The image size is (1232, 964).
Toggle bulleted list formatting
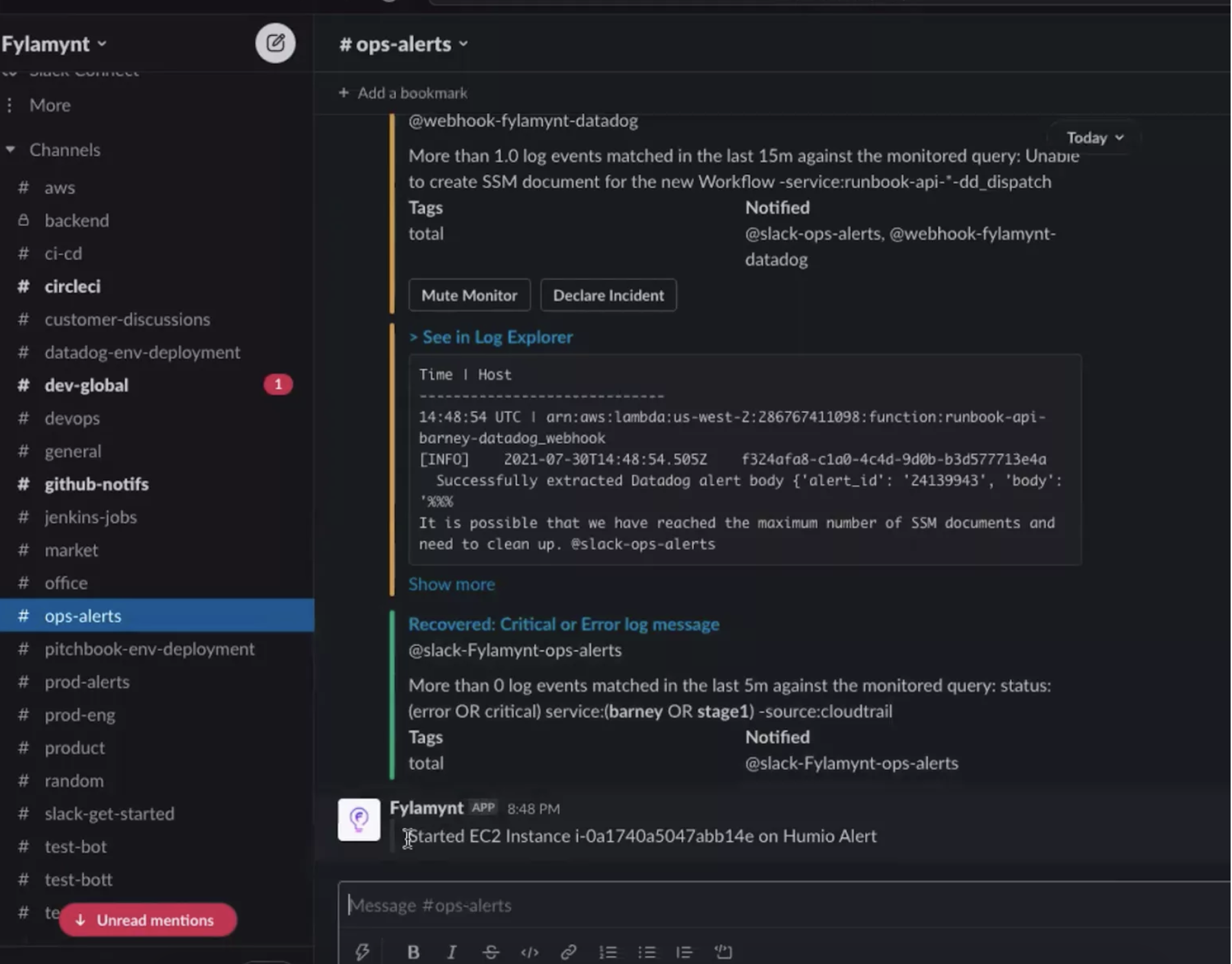click(646, 952)
